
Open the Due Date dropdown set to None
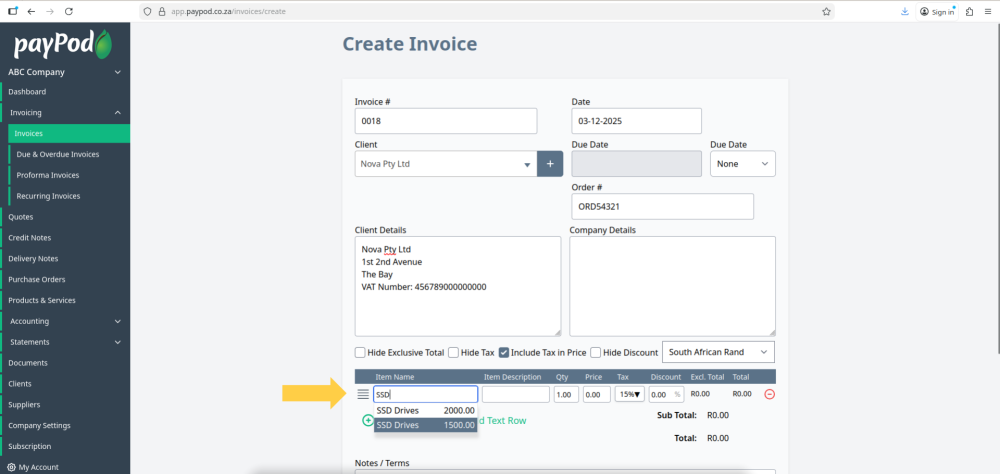[743, 164]
